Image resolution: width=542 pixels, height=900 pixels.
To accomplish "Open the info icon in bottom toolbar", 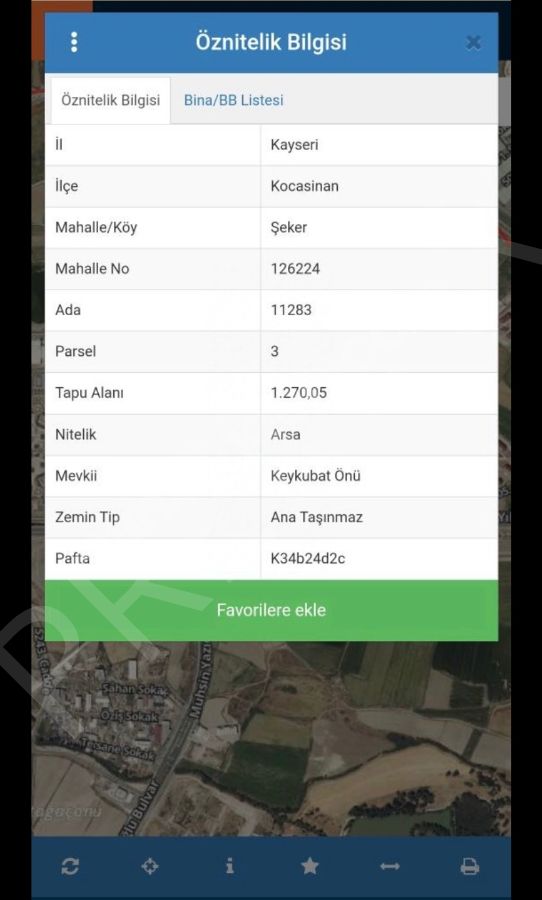I will tap(230, 866).
